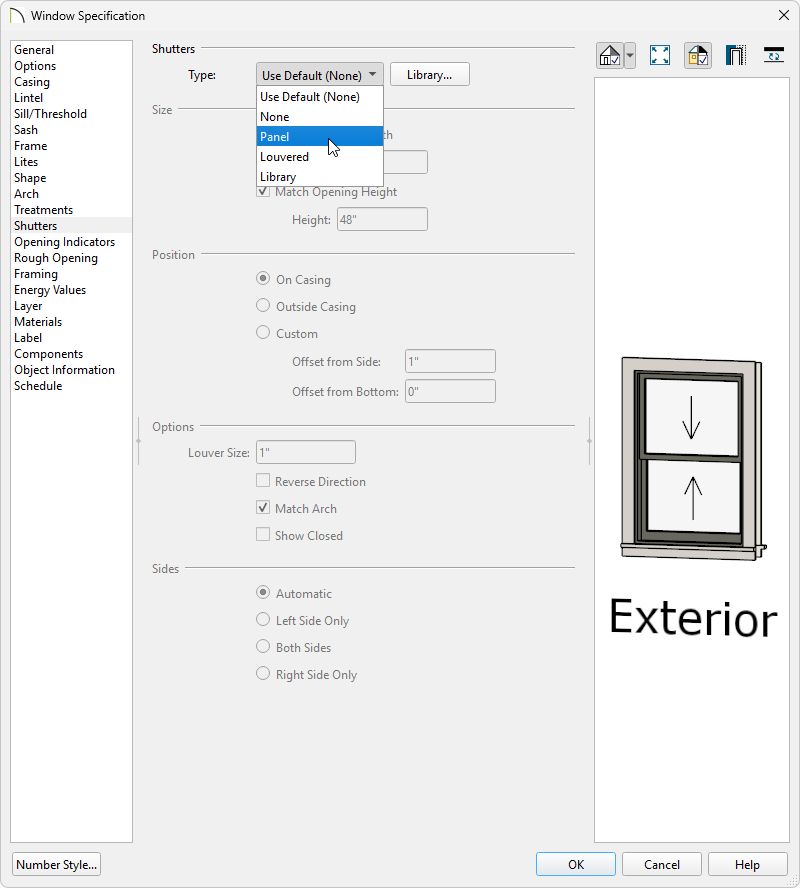The height and width of the screenshot is (888, 800).
Task: Open Help for this dialog
Action: tap(747, 864)
